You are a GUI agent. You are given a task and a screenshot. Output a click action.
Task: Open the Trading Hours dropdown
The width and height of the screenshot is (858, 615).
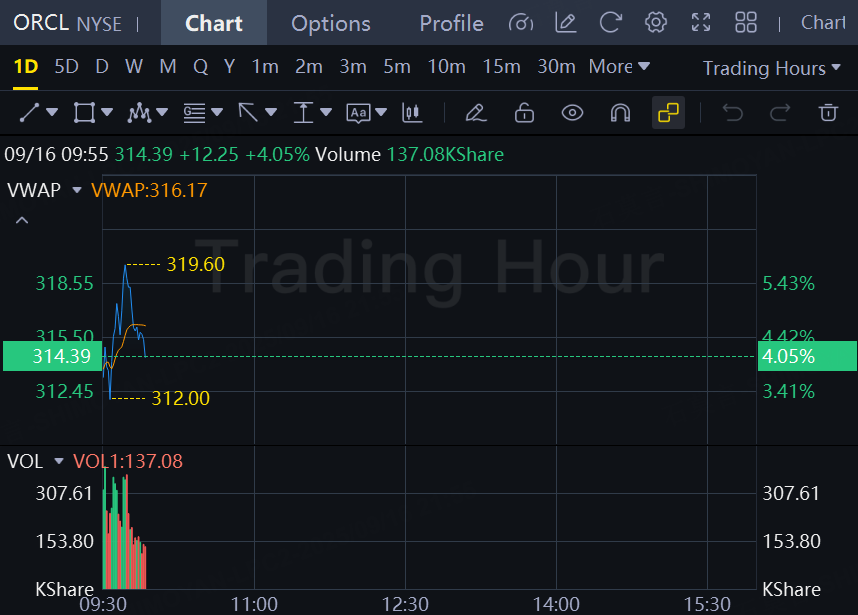click(771, 68)
